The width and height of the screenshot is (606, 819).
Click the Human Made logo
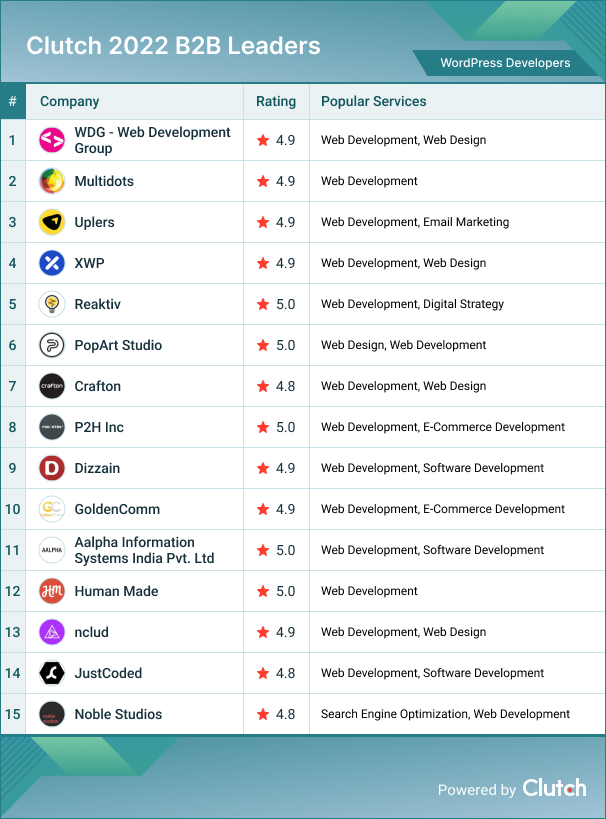[x=52, y=591]
